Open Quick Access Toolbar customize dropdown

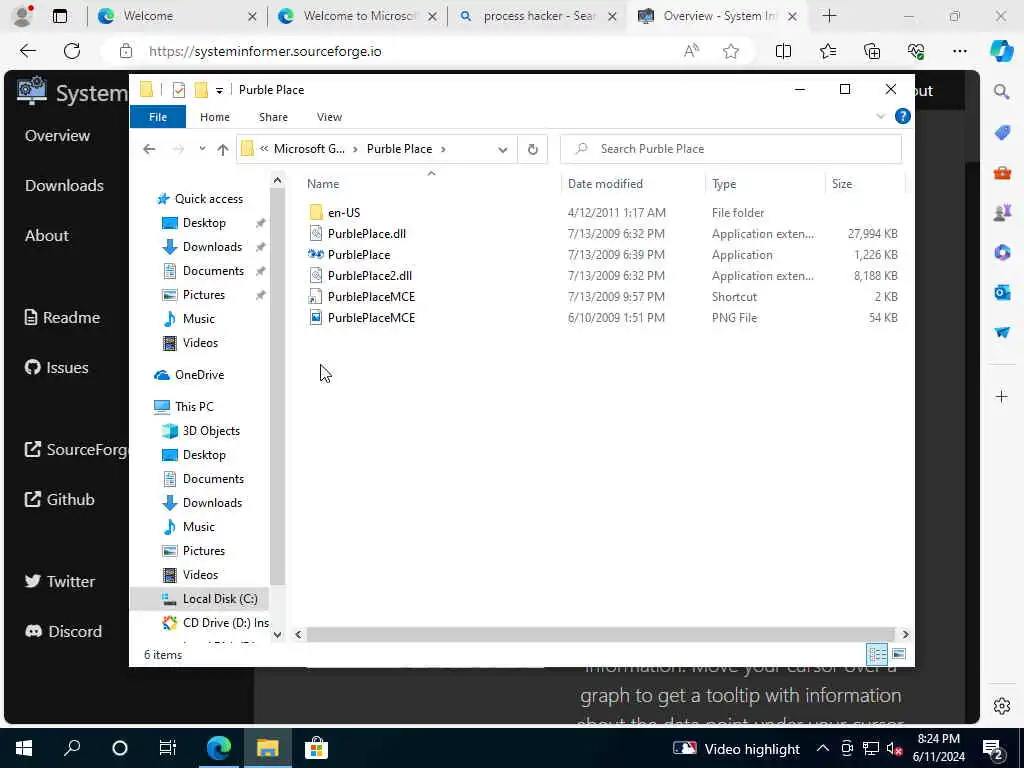[219, 90]
